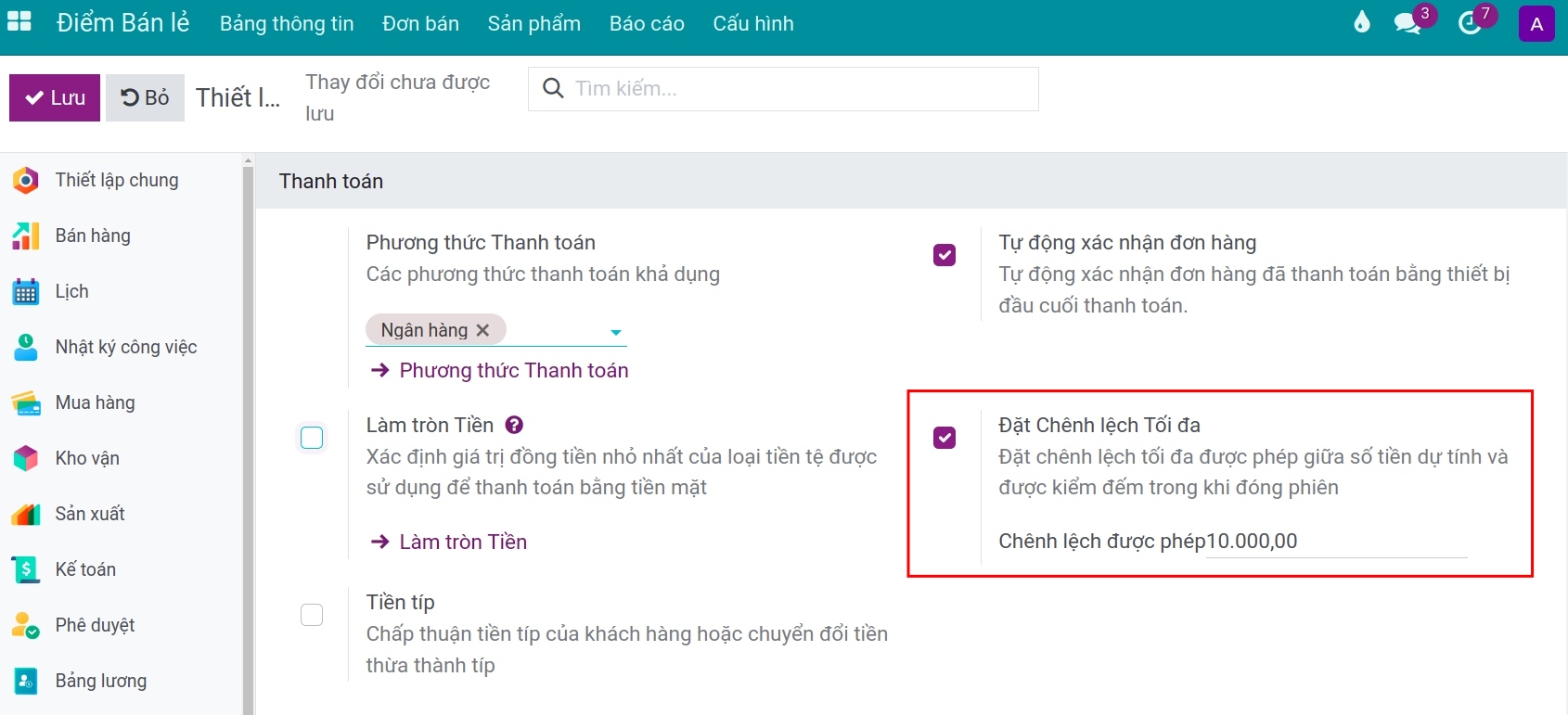
Task: Select Kho vận in the sidebar
Action: click(87, 458)
